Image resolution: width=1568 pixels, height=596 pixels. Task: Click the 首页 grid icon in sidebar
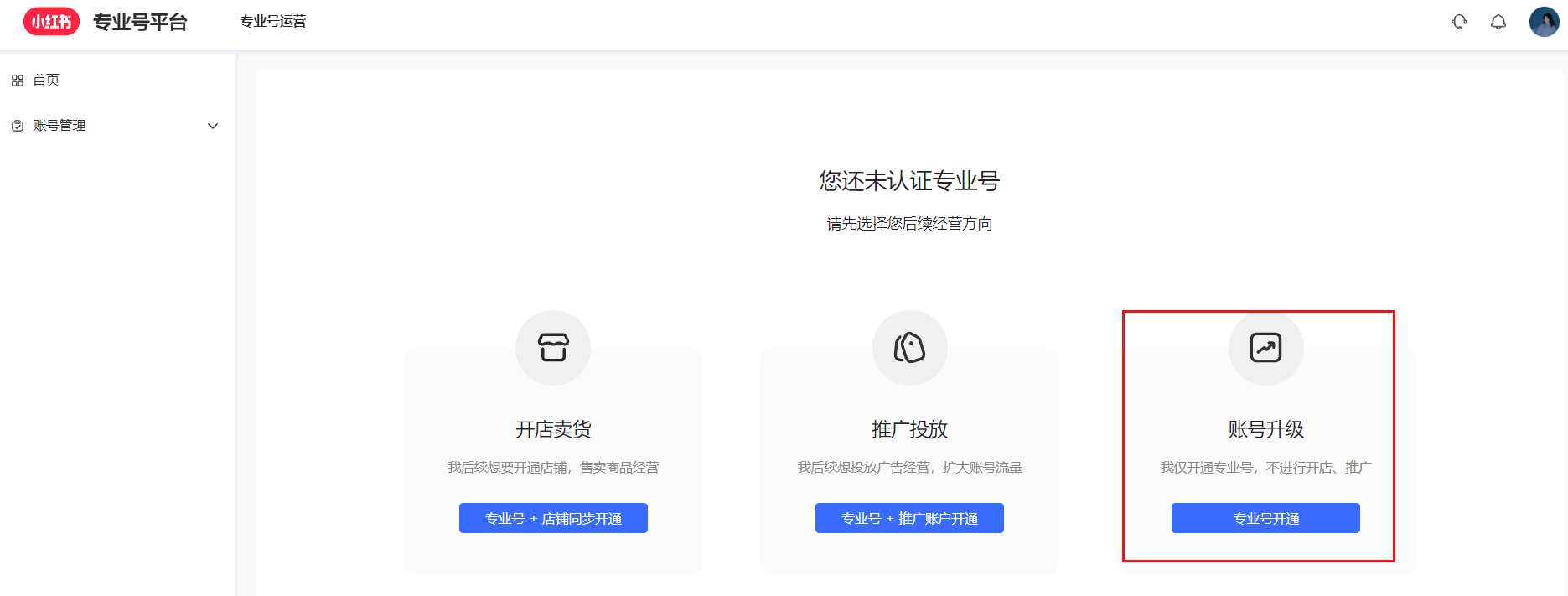[x=18, y=80]
